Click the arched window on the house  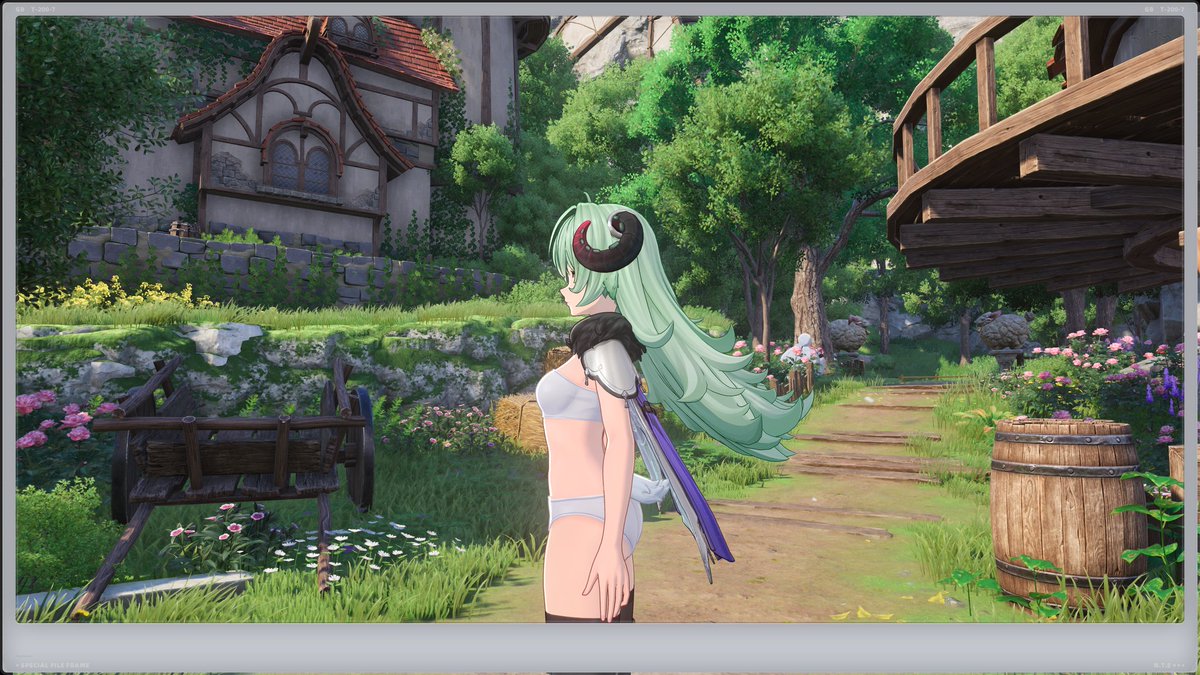(300, 158)
